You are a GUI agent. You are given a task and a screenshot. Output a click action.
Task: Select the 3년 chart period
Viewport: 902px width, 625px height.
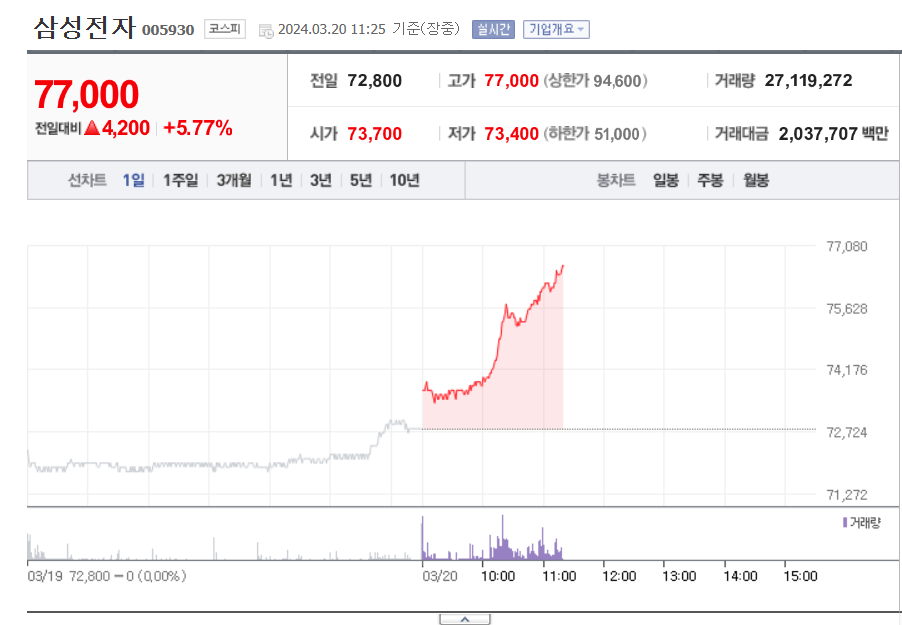[320, 180]
